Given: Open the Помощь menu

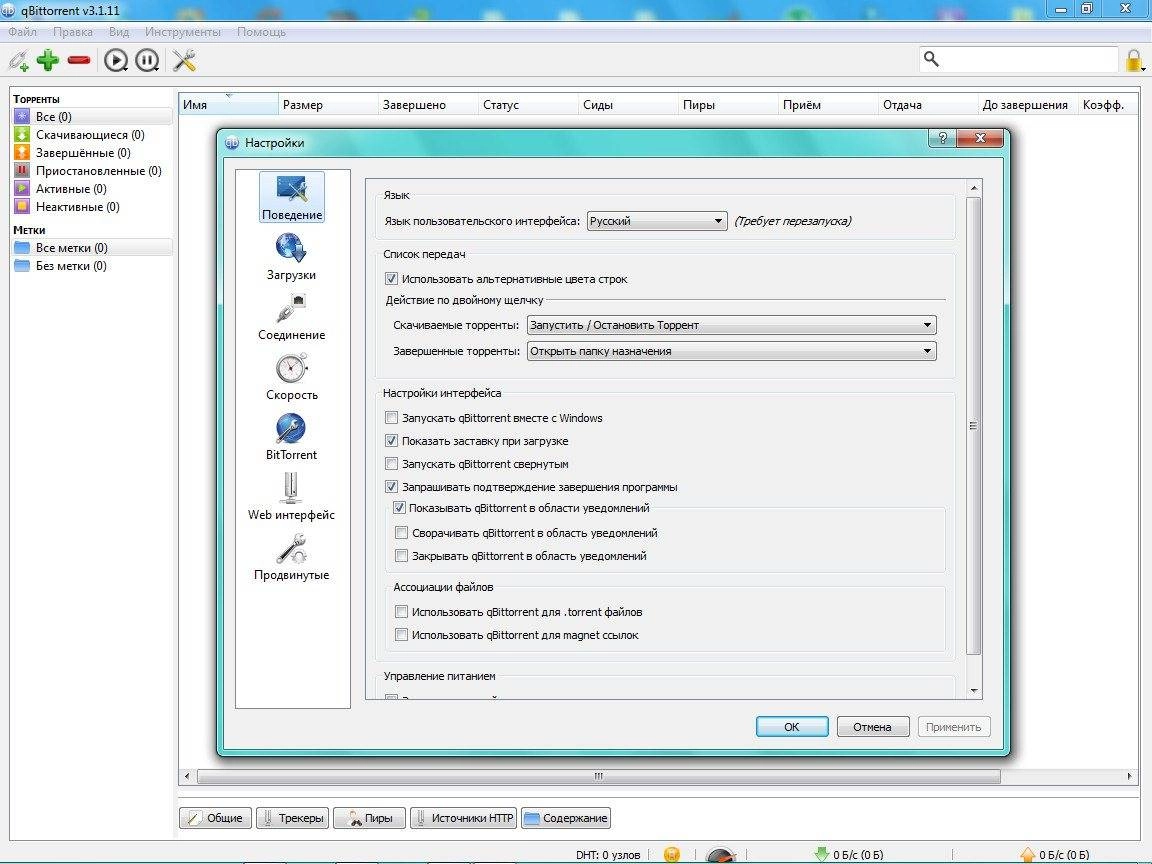Looking at the screenshot, I should pyautogui.click(x=261, y=32).
